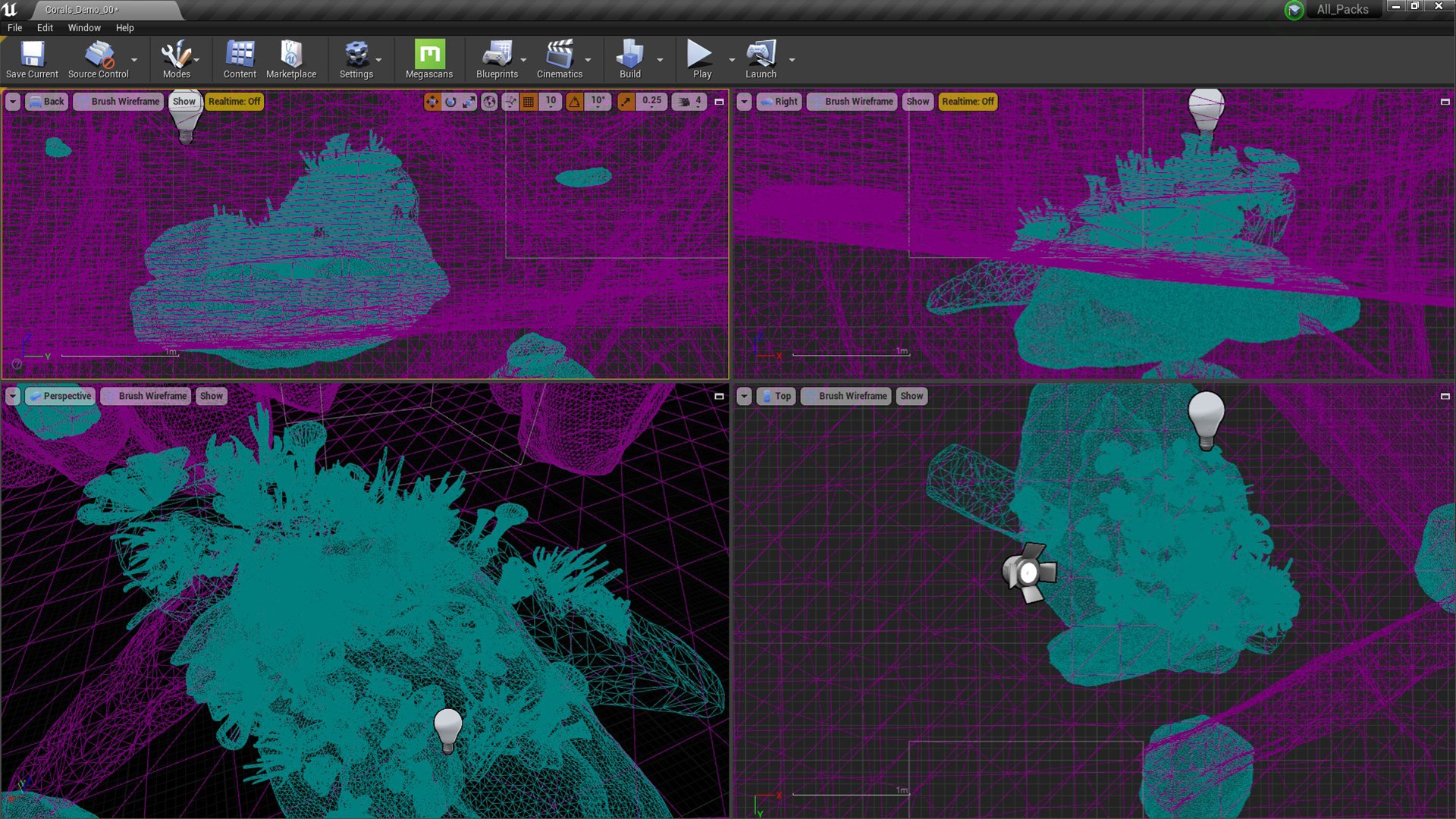Select the scale transform tool
This screenshot has height=819, width=1456.
[469, 102]
